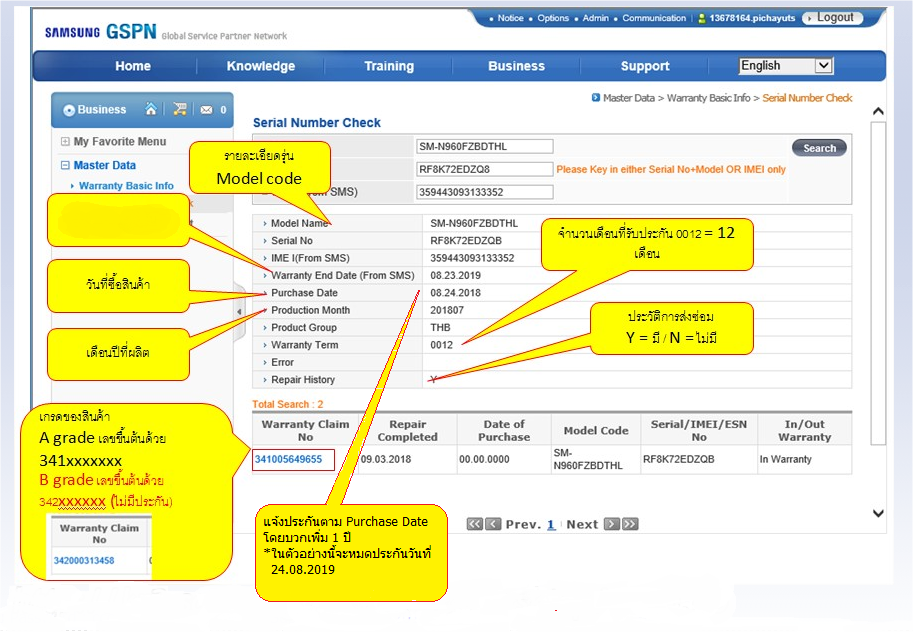Click the Next pagination text

pyautogui.click(x=582, y=524)
